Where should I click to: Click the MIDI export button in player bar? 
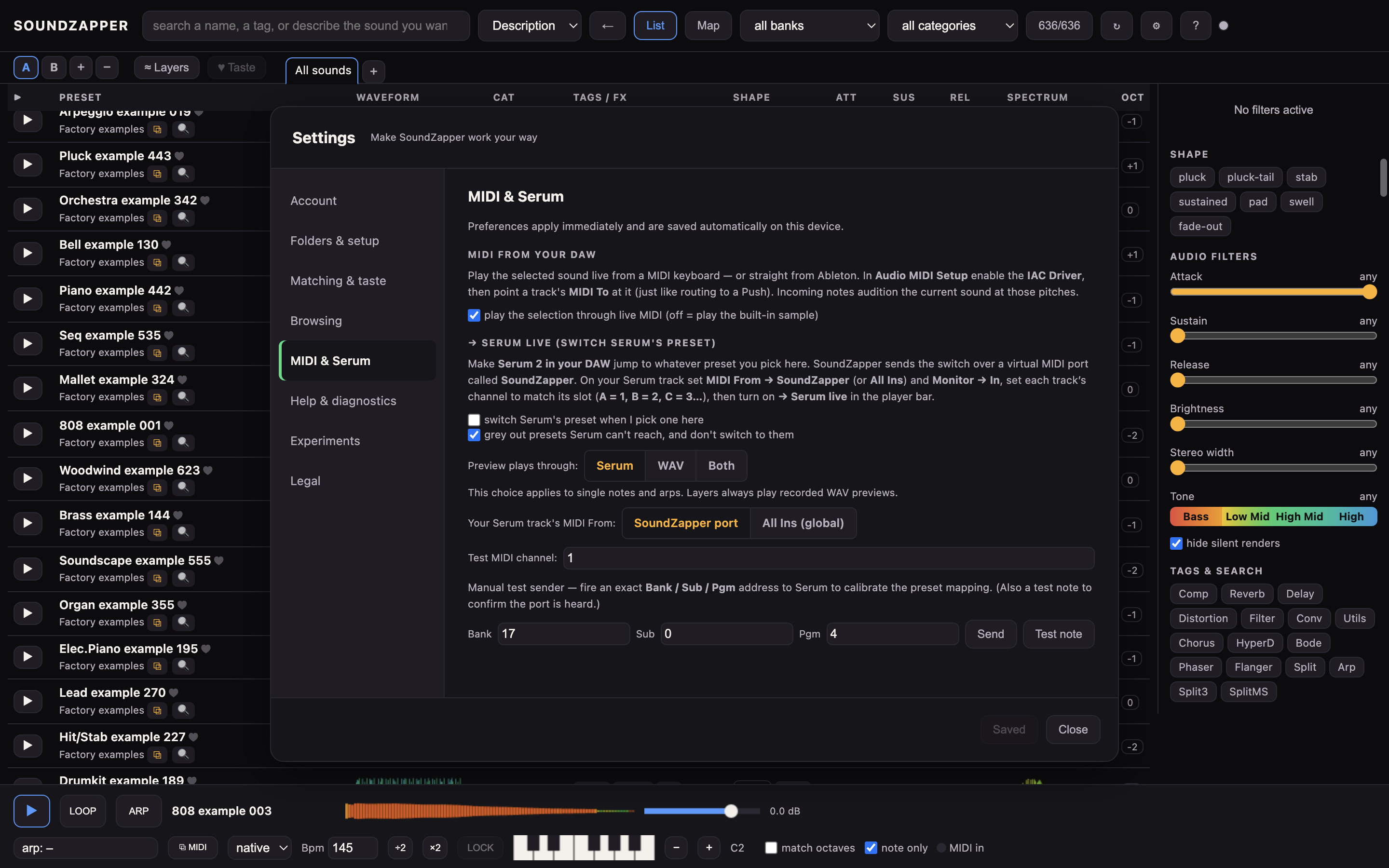tap(193, 847)
